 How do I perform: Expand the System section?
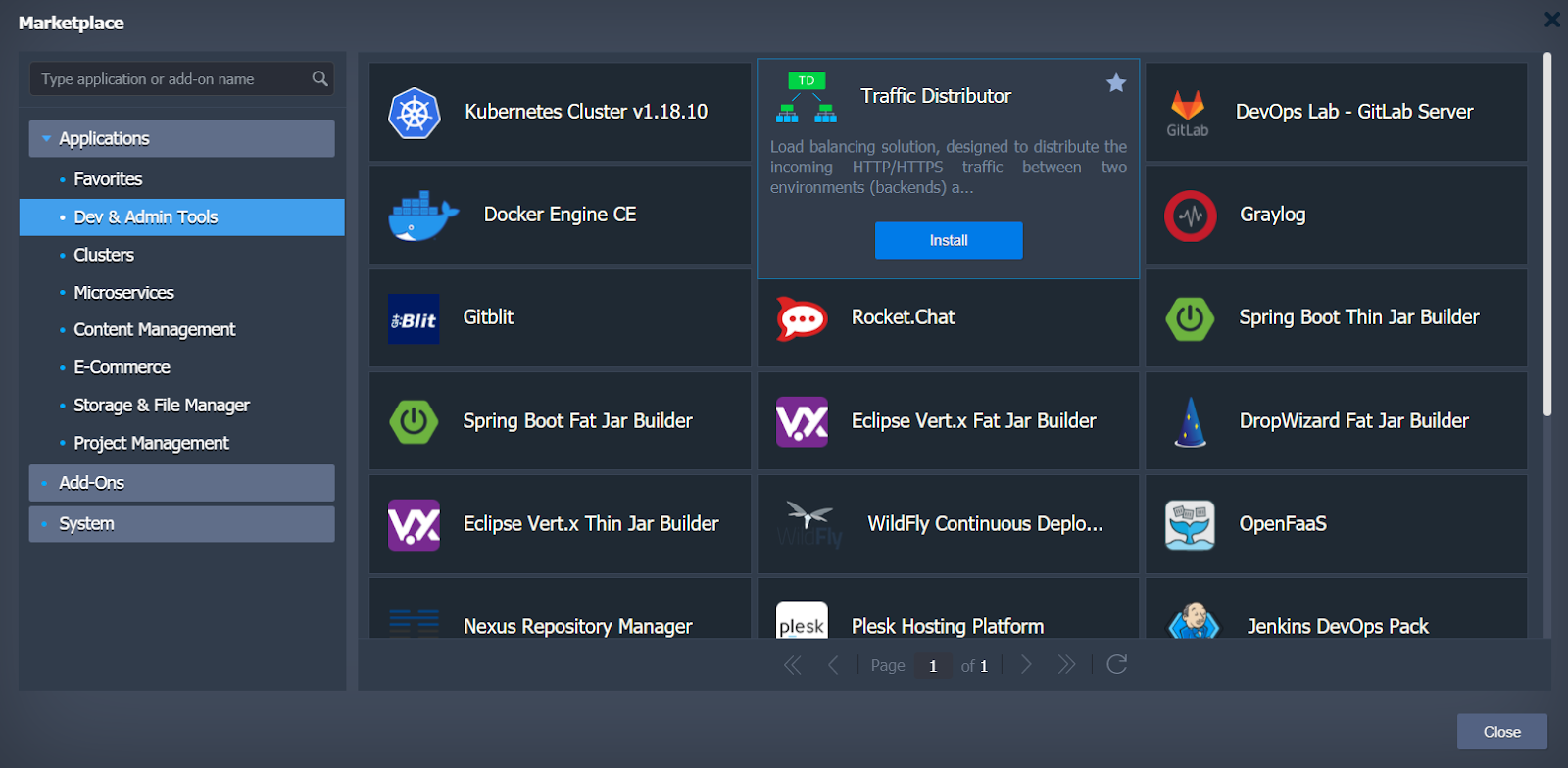click(x=182, y=524)
